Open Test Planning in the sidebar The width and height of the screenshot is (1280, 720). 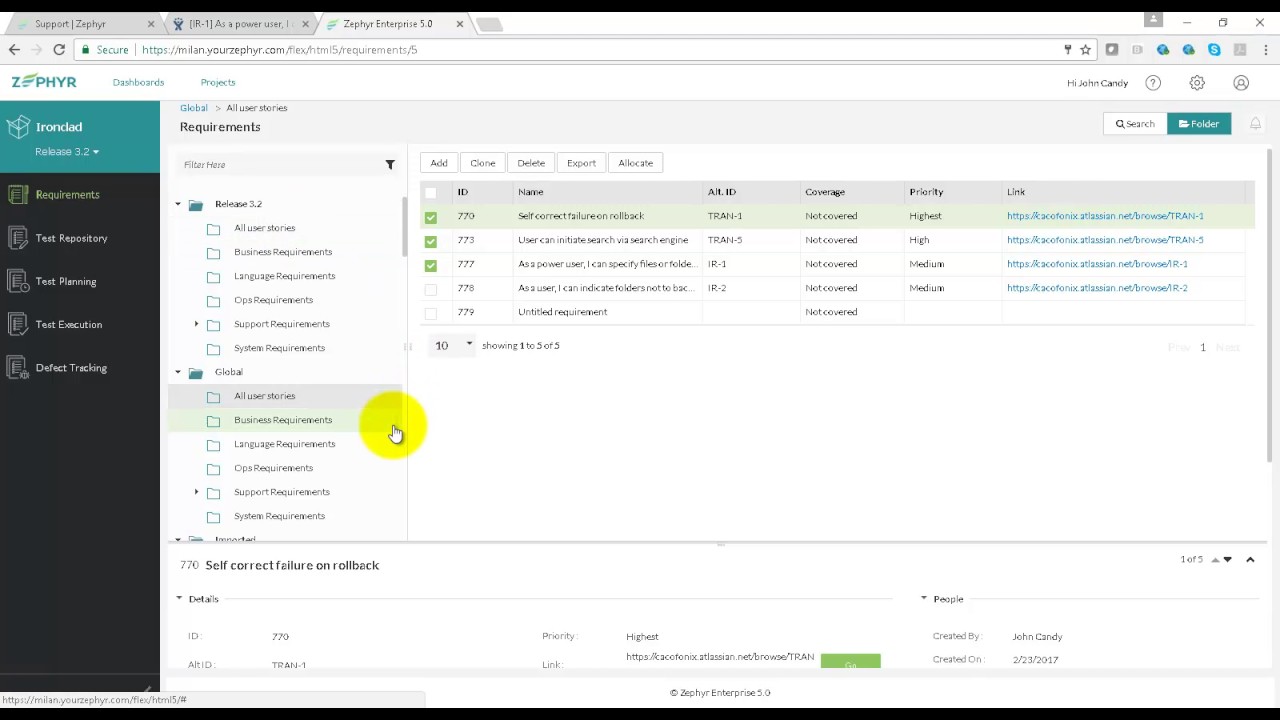pyautogui.click(x=66, y=281)
